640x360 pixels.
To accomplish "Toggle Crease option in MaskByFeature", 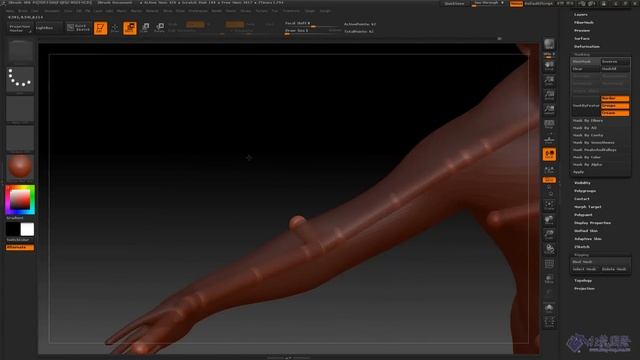I will [615, 113].
